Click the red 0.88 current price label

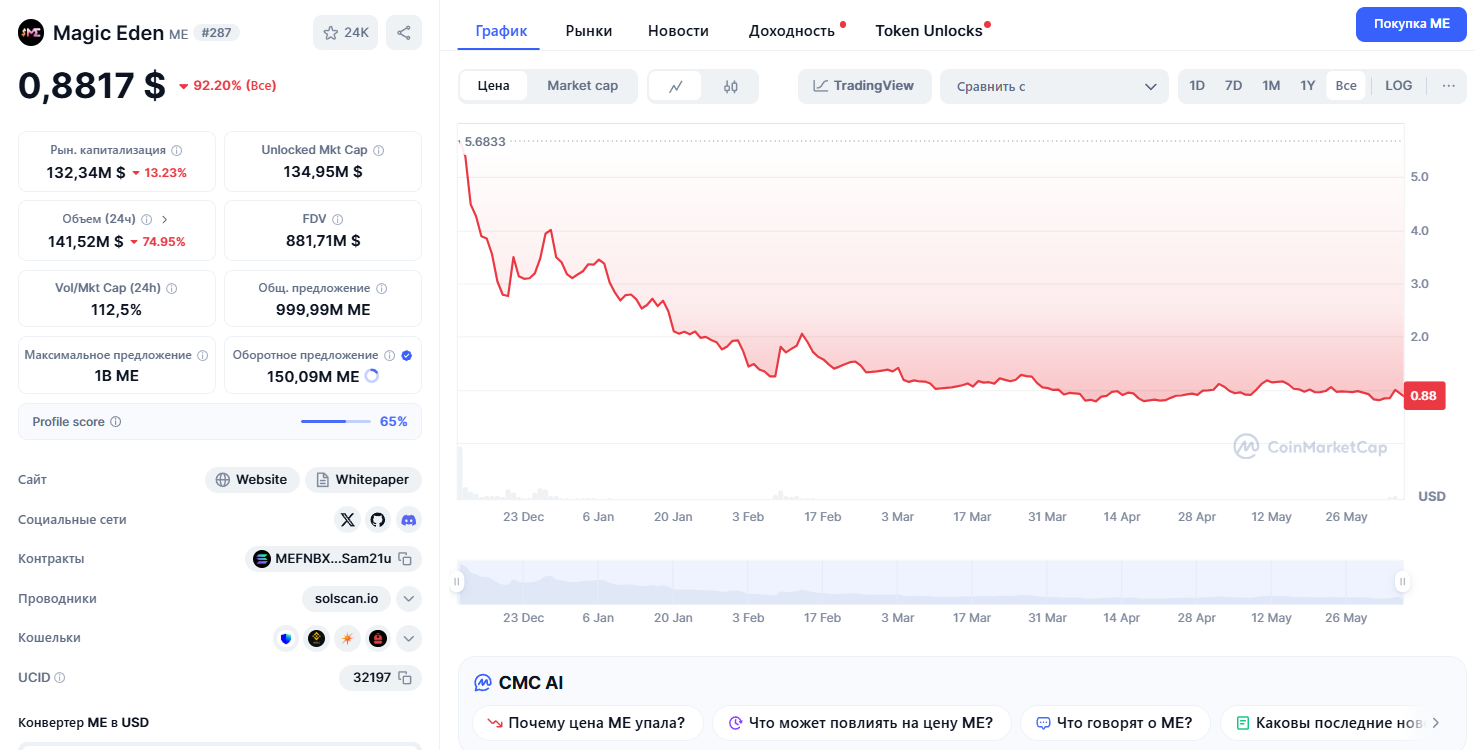pos(1423,396)
